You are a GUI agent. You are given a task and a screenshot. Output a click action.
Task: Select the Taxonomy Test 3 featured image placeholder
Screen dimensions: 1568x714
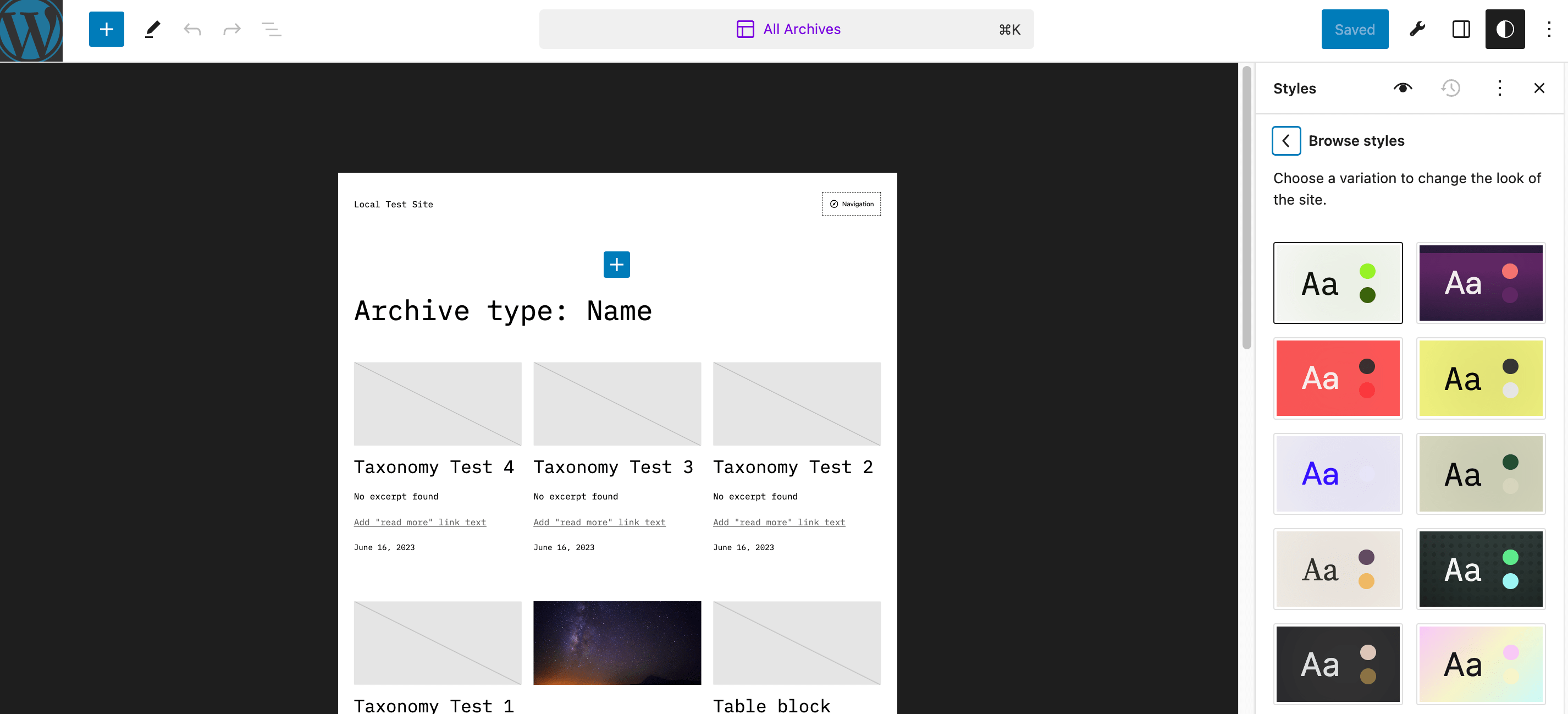[x=617, y=404]
